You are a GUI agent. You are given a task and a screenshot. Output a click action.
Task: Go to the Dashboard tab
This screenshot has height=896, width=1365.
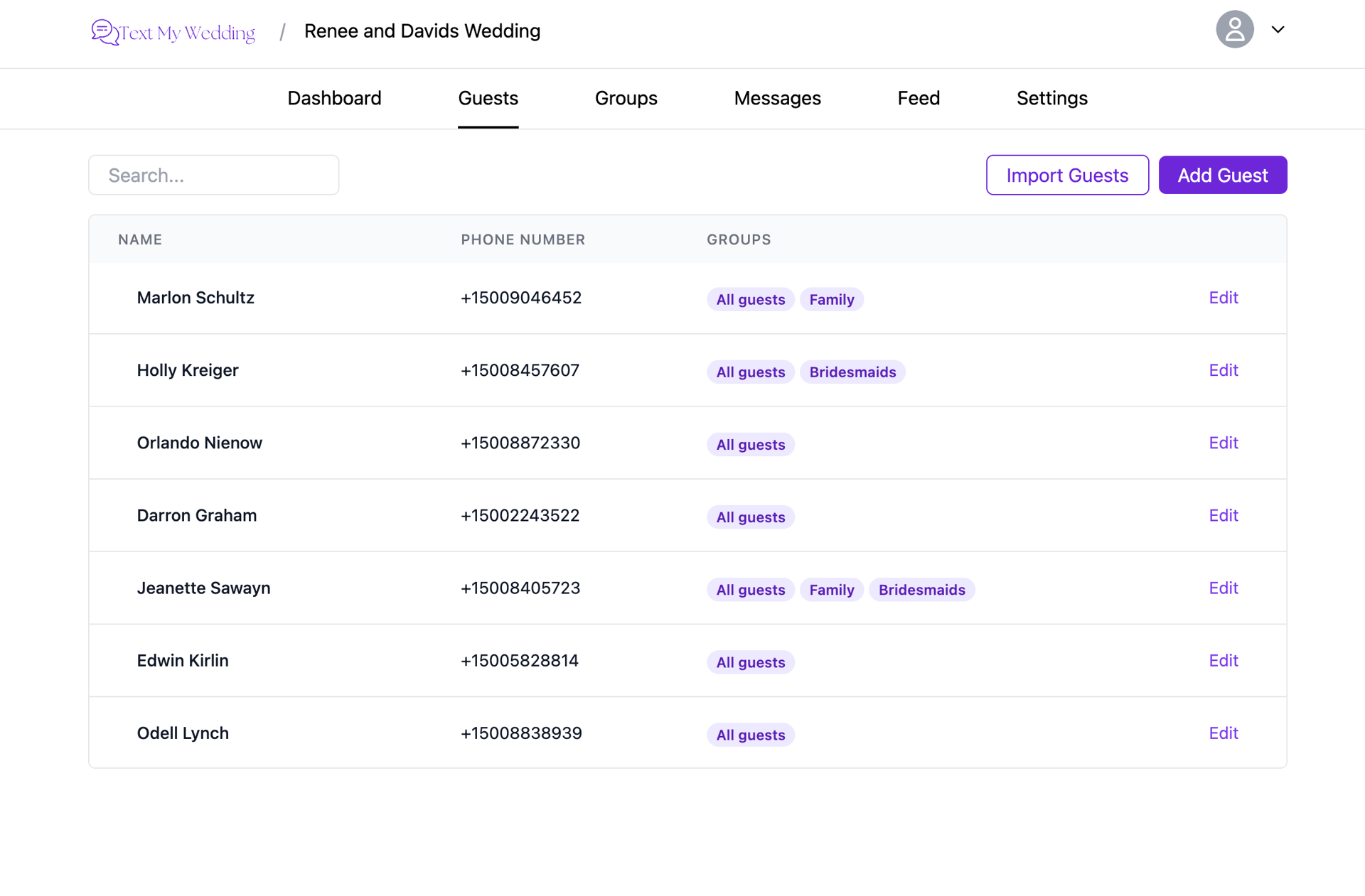[x=334, y=98]
